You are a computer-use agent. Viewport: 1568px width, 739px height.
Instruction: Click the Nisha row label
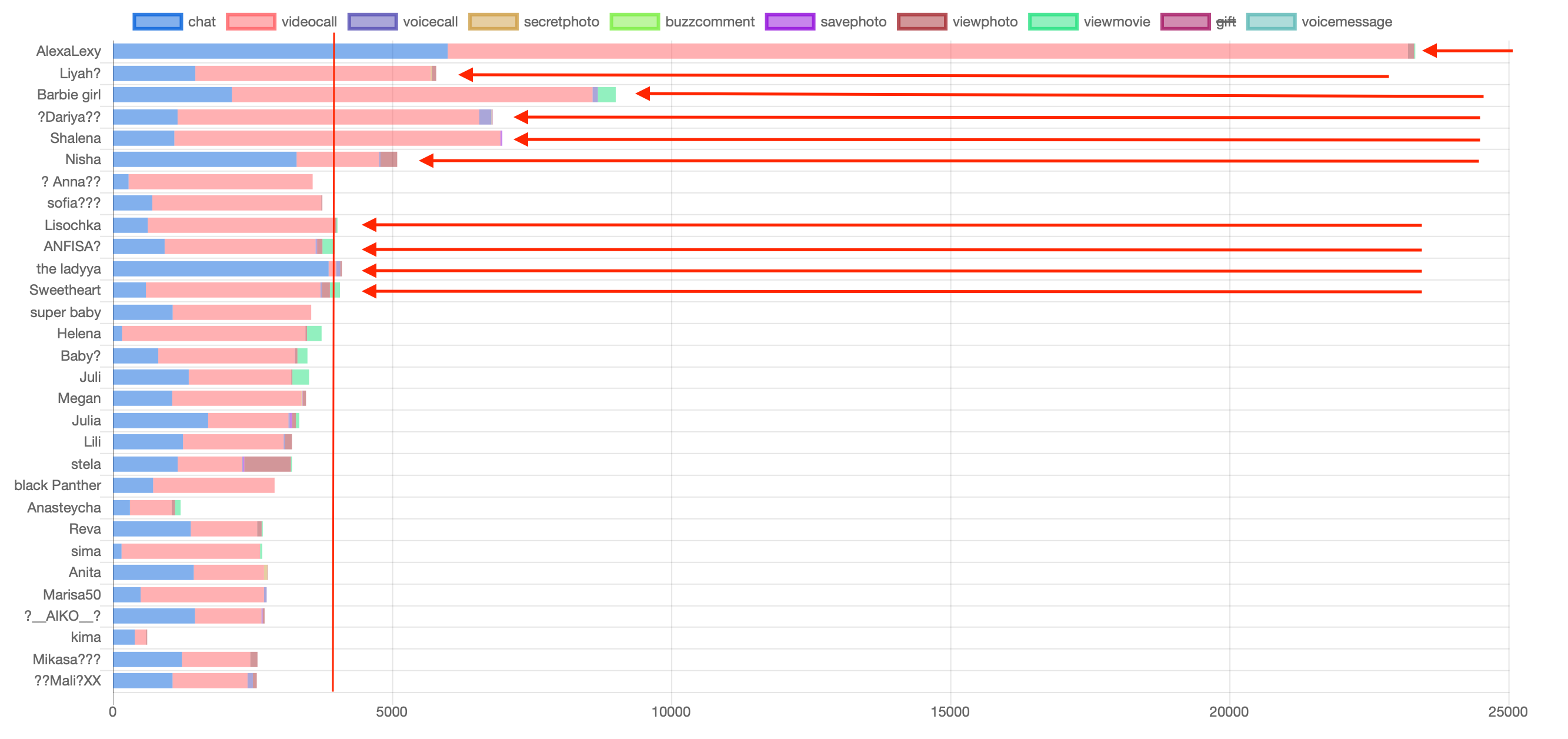[83, 159]
